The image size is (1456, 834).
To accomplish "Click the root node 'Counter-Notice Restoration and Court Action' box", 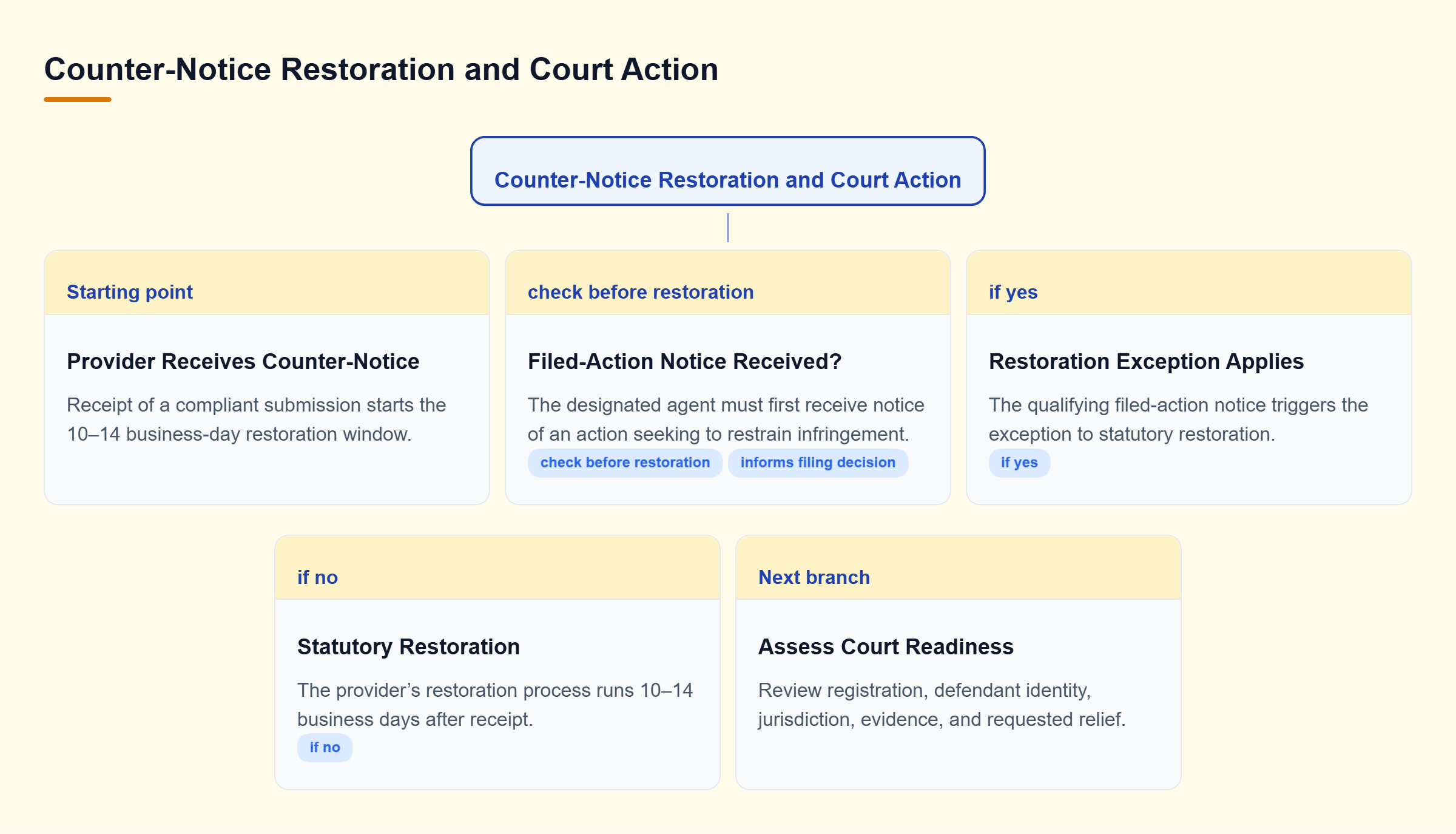I will (x=727, y=171).
